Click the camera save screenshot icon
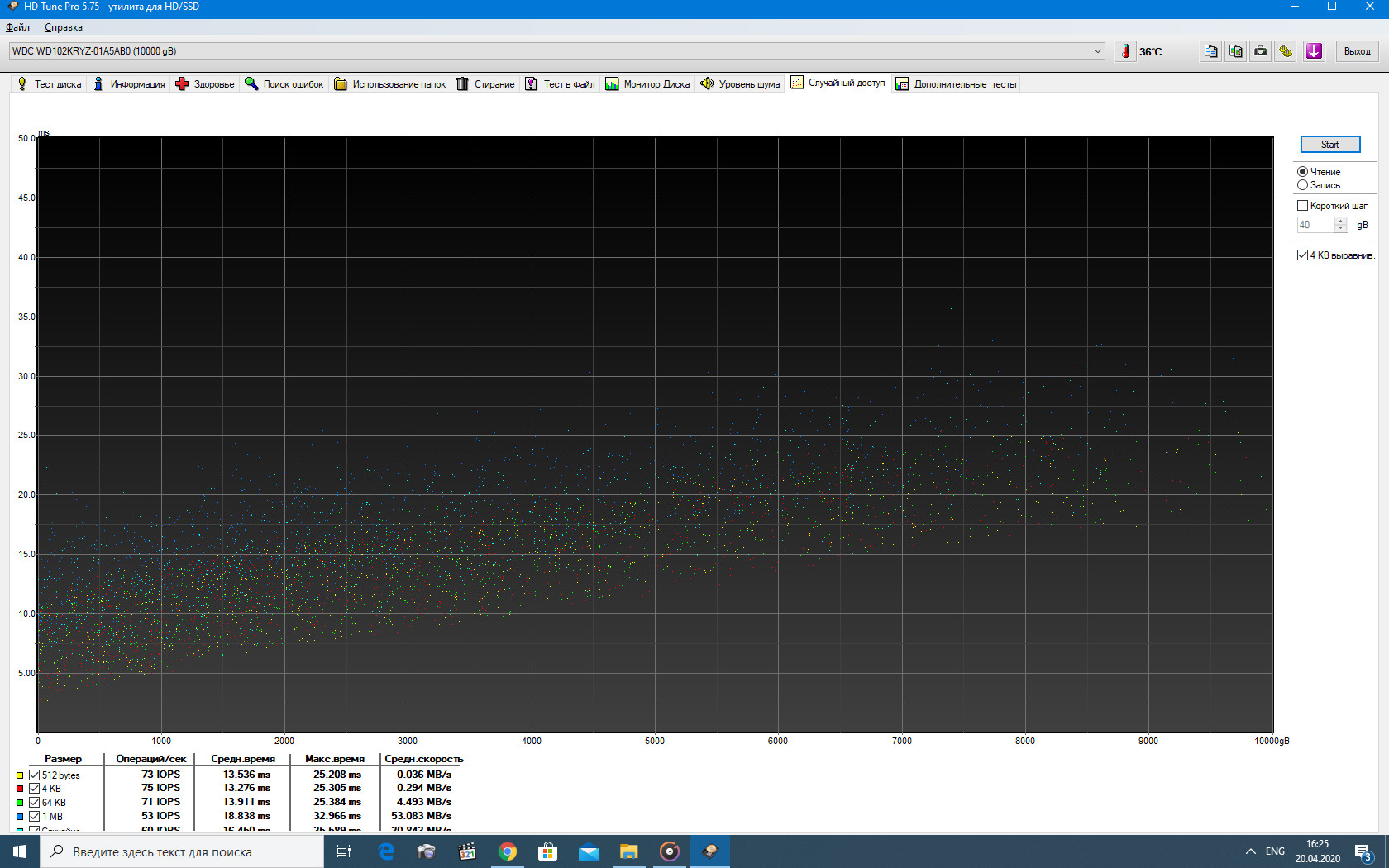This screenshot has height=868, width=1389. pyautogui.click(x=1260, y=51)
